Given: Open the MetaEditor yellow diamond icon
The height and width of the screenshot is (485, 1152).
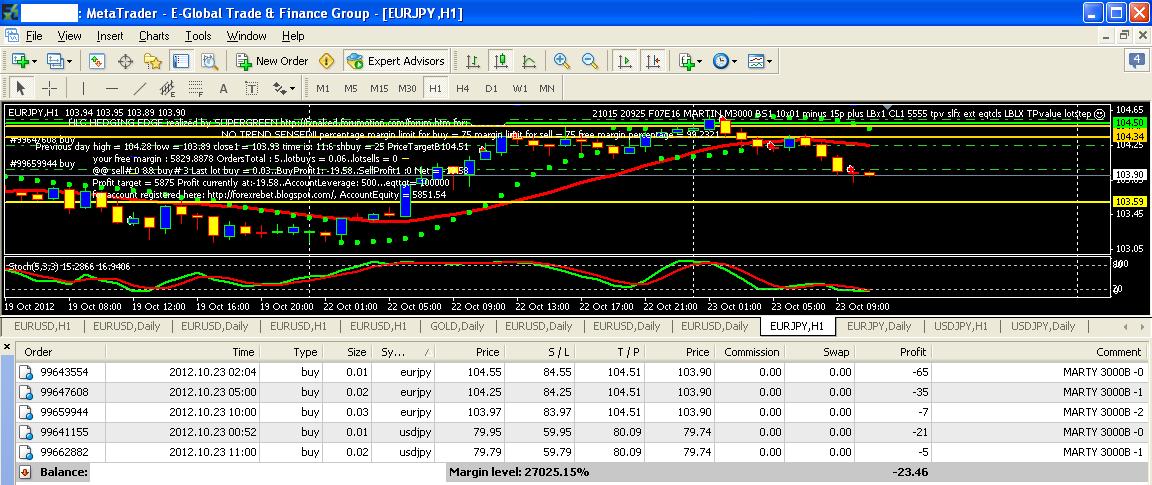Looking at the screenshot, I should tap(327, 61).
